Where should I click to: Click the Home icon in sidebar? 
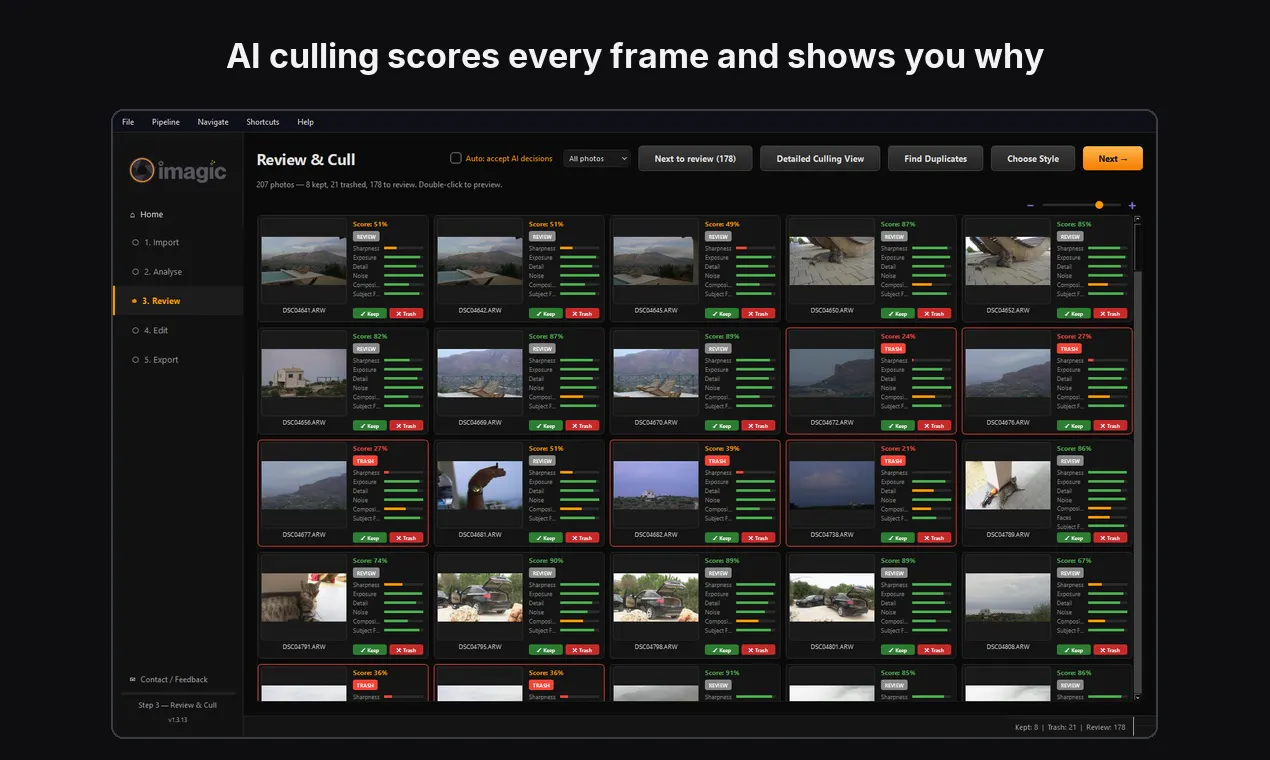tap(133, 215)
